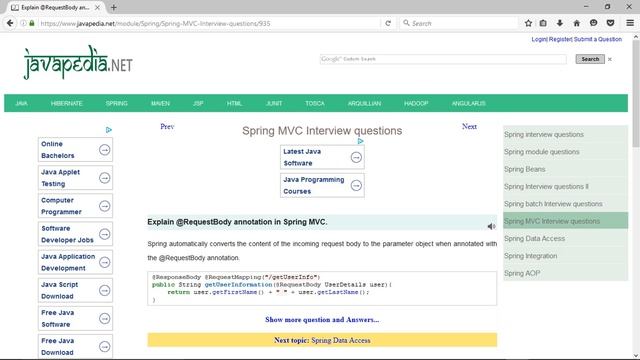Click arrow circle on Free Java Software ad
This screenshot has height=360, width=640.
pyautogui.click(x=104, y=318)
